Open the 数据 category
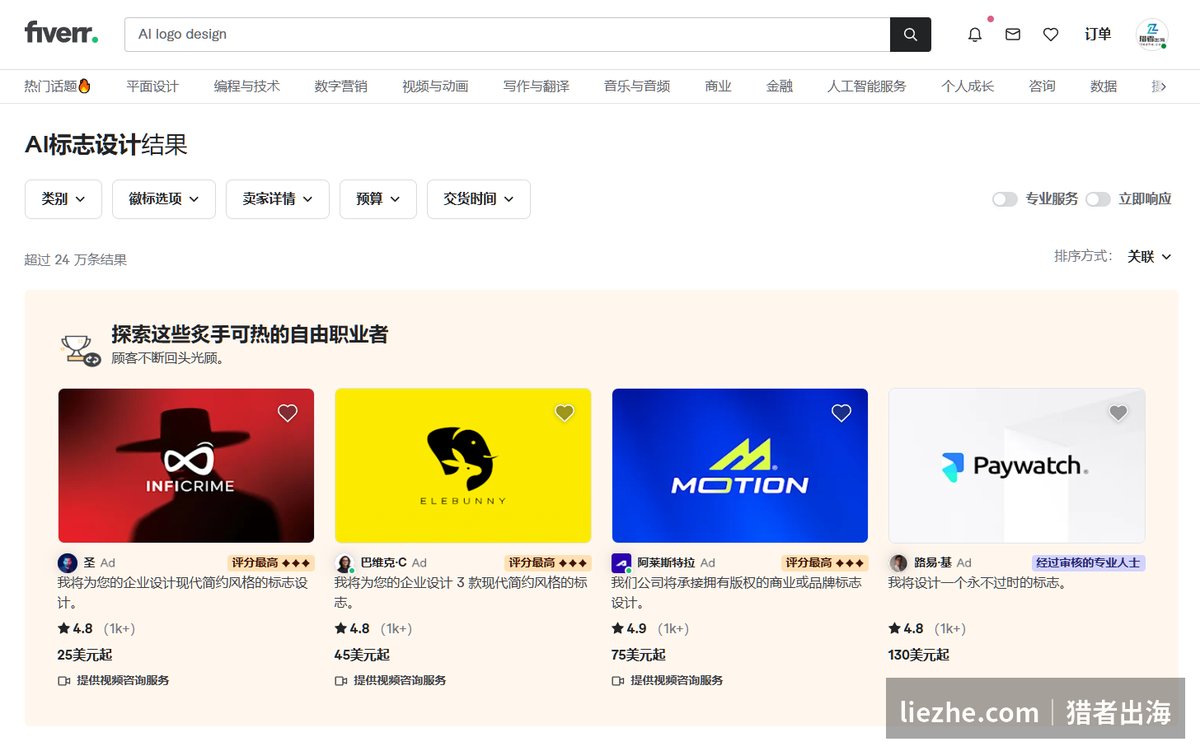 (x=1104, y=86)
